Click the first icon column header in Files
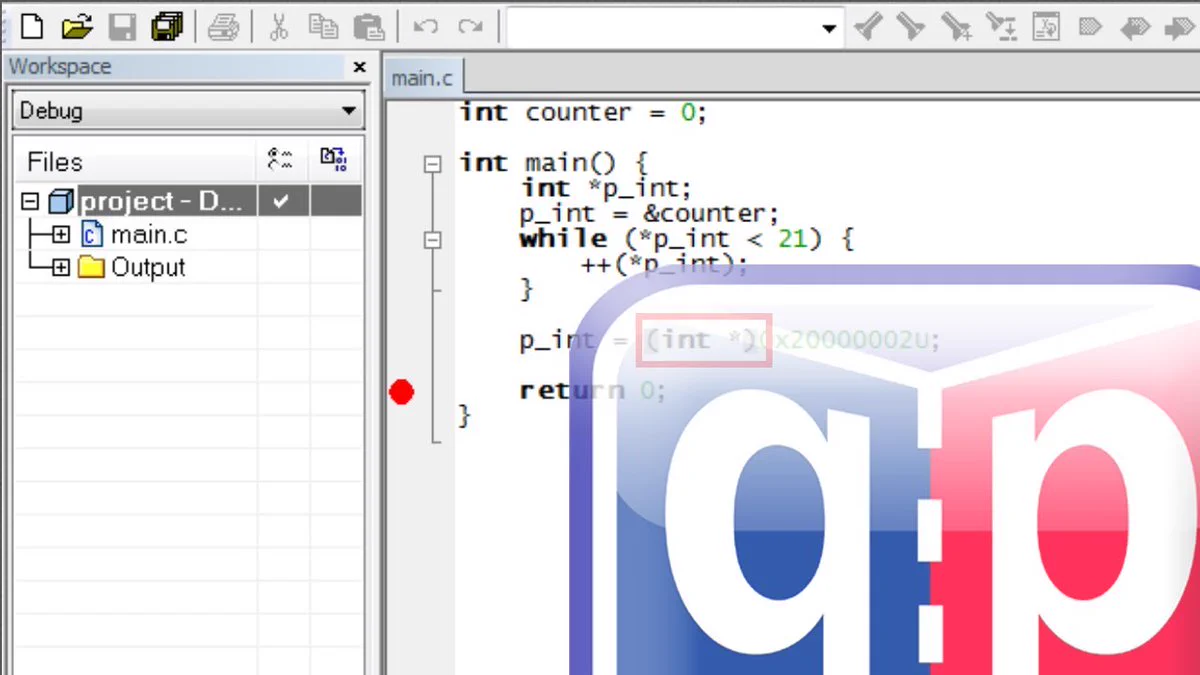Screen dimensions: 1200x675 (x=282, y=160)
